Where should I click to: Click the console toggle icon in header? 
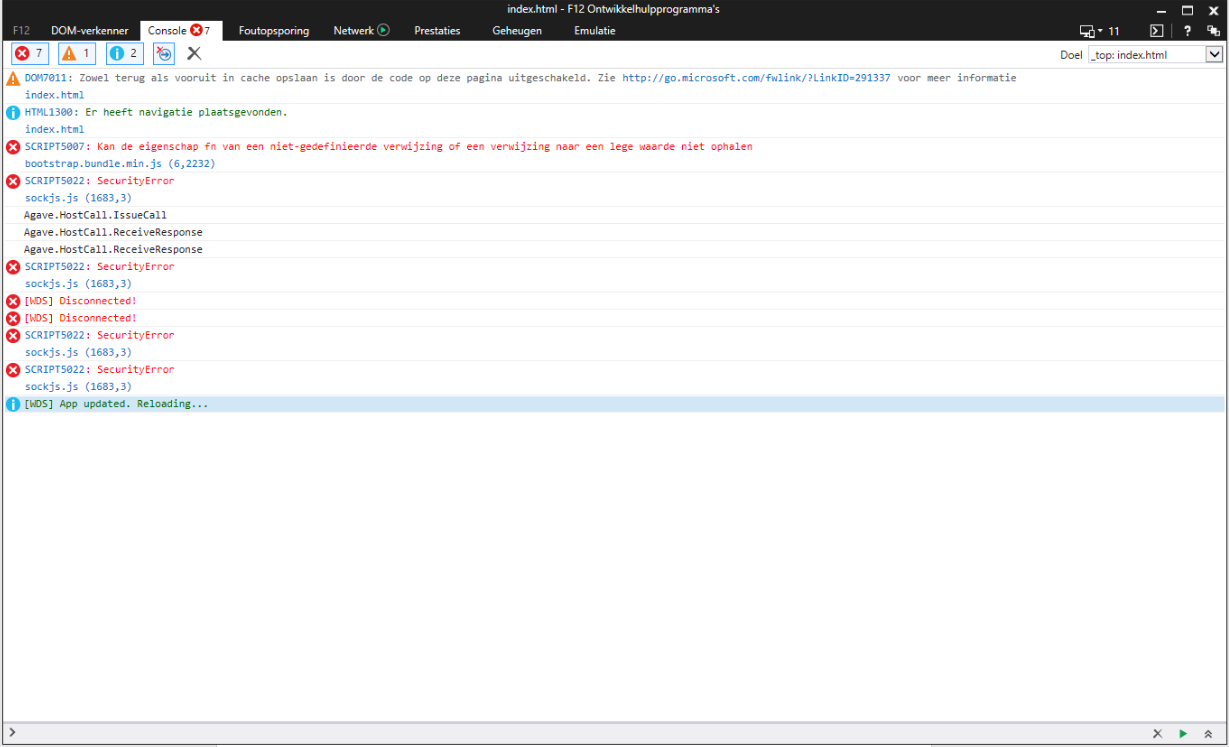[x=1156, y=31]
